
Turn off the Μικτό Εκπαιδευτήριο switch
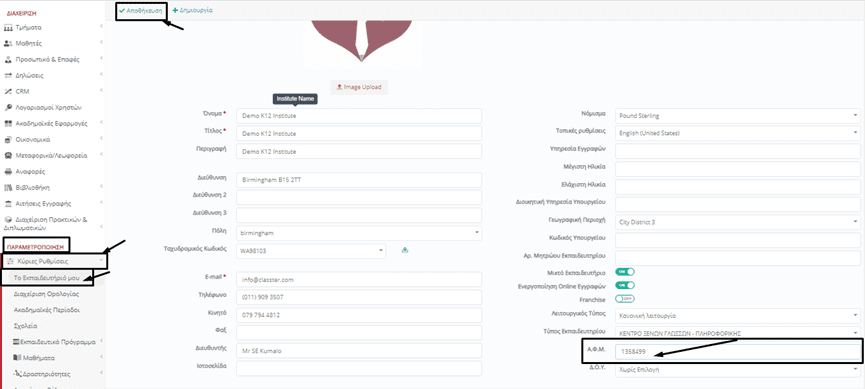pyautogui.click(x=625, y=272)
